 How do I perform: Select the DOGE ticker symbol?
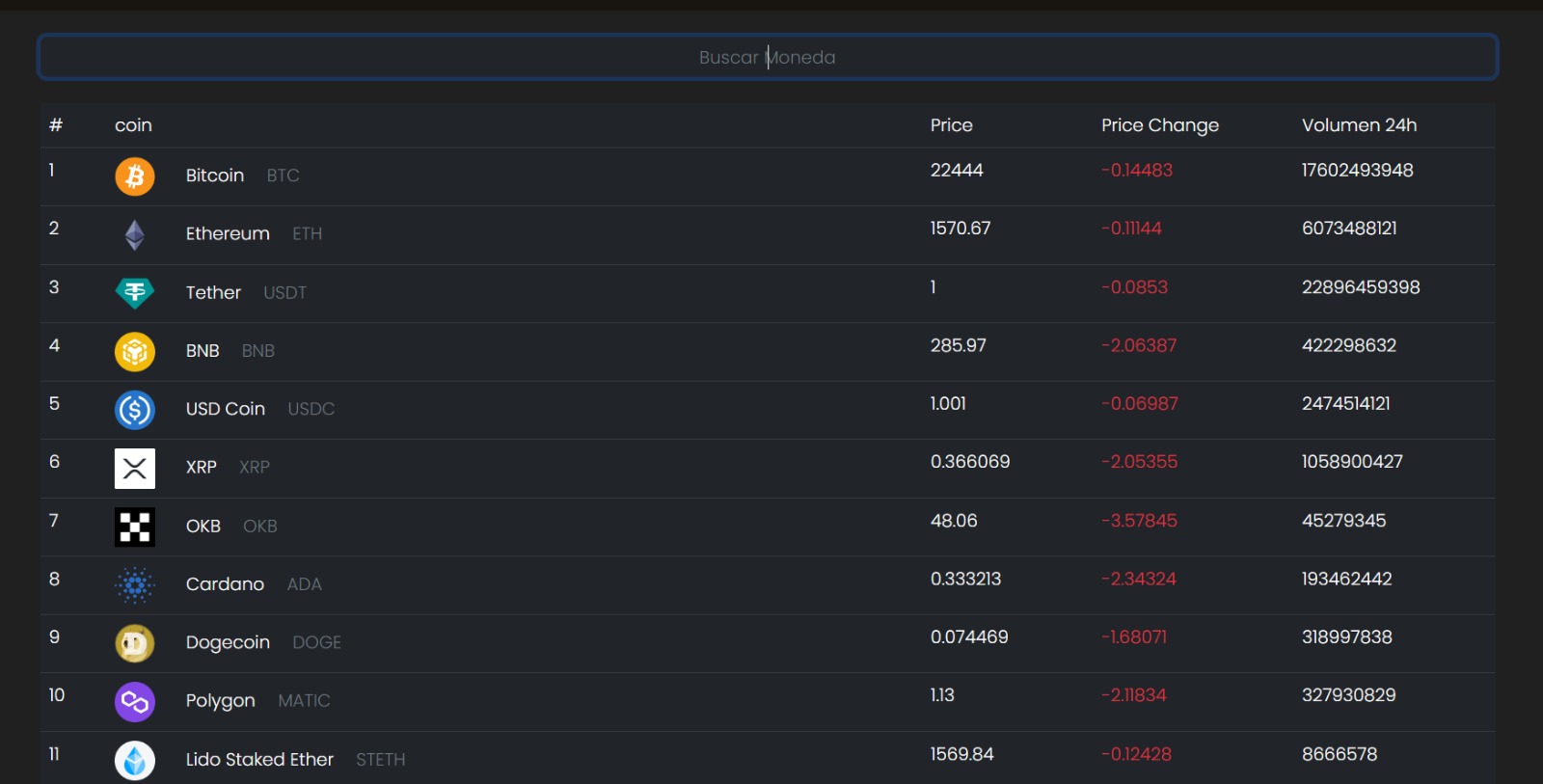click(x=317, y=642)
